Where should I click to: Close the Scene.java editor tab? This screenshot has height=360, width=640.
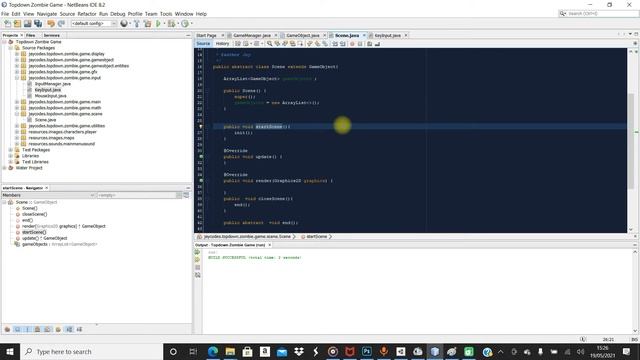coord(364,36)
